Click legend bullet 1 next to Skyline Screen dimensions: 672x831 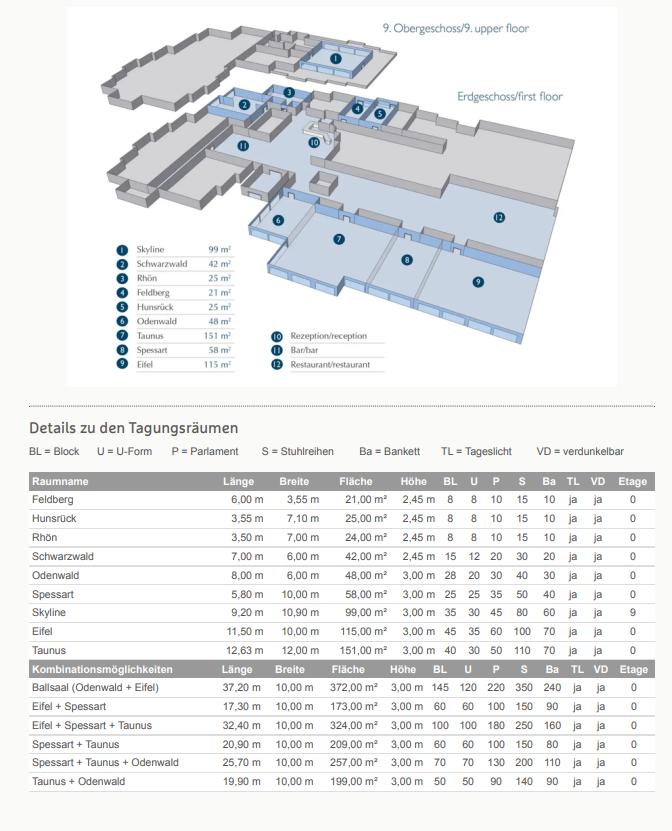click(x=122, y=250)
